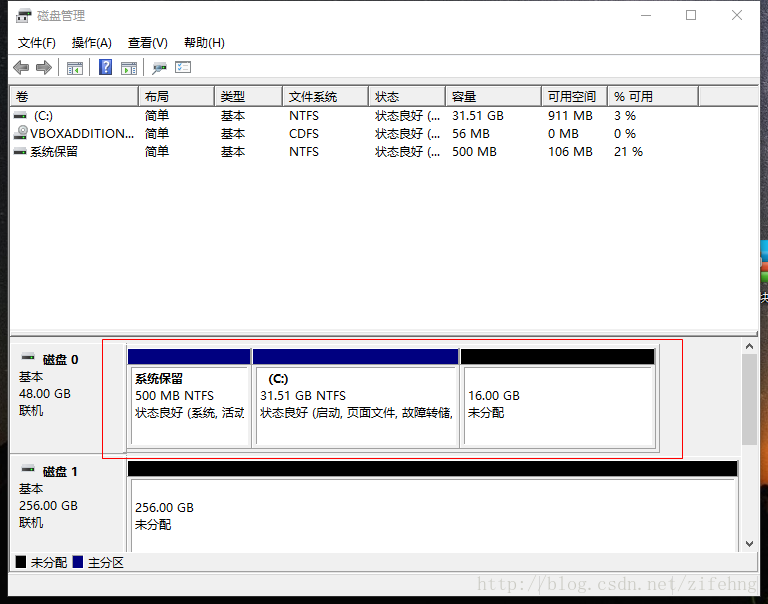
Task: Open Help via the question mark icon
Action: (x=105, y=67)
